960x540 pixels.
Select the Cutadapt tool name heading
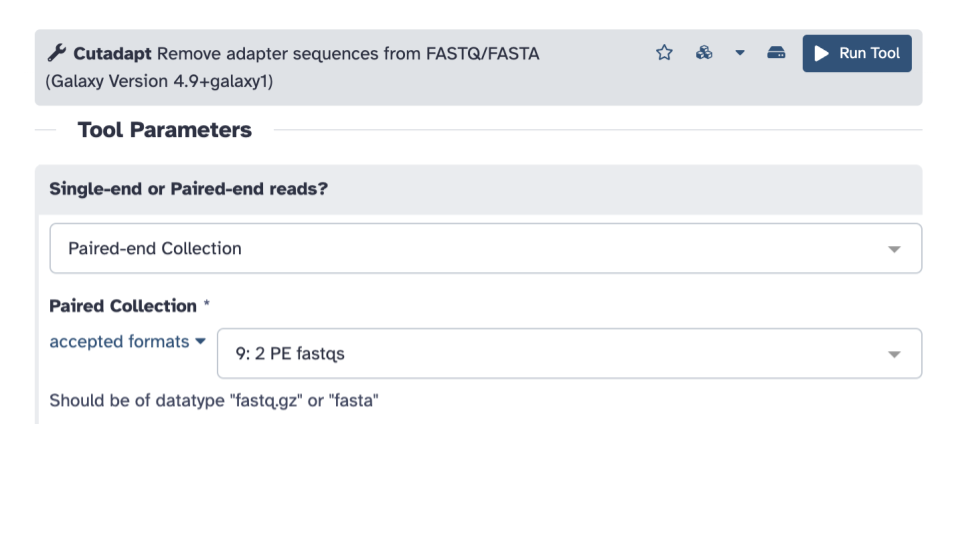click(x=112, y=54)
